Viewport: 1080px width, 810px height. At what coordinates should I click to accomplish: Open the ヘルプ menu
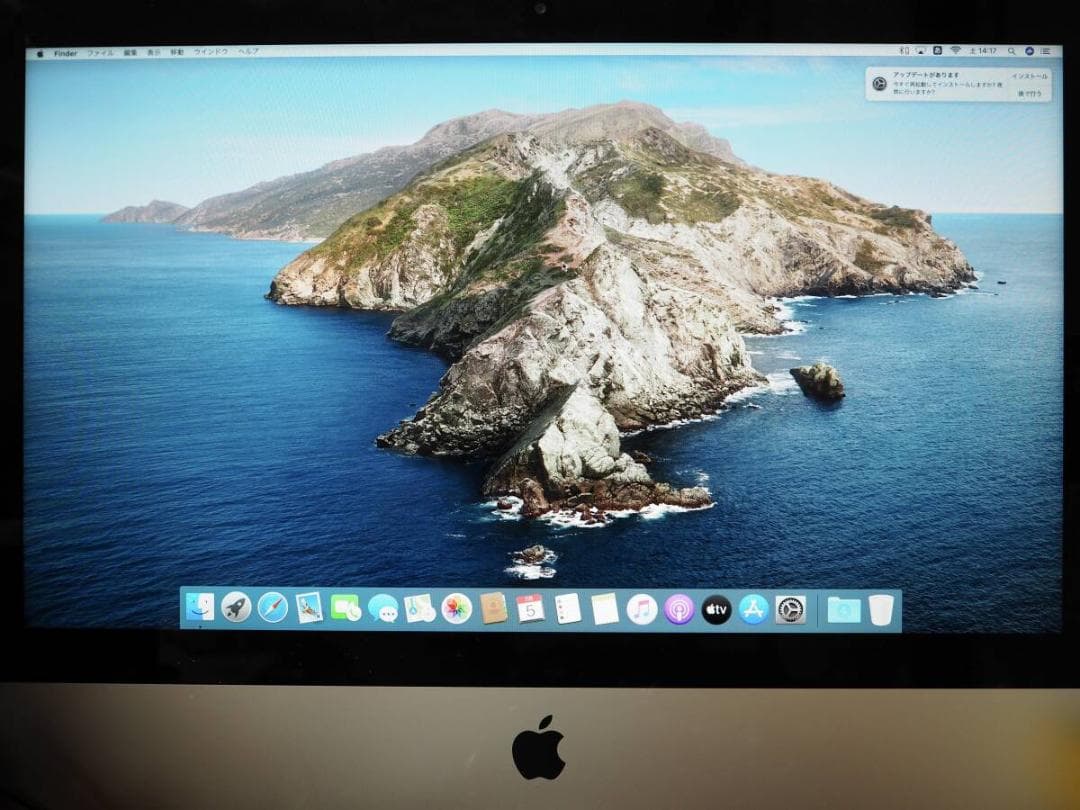[248, 50]
